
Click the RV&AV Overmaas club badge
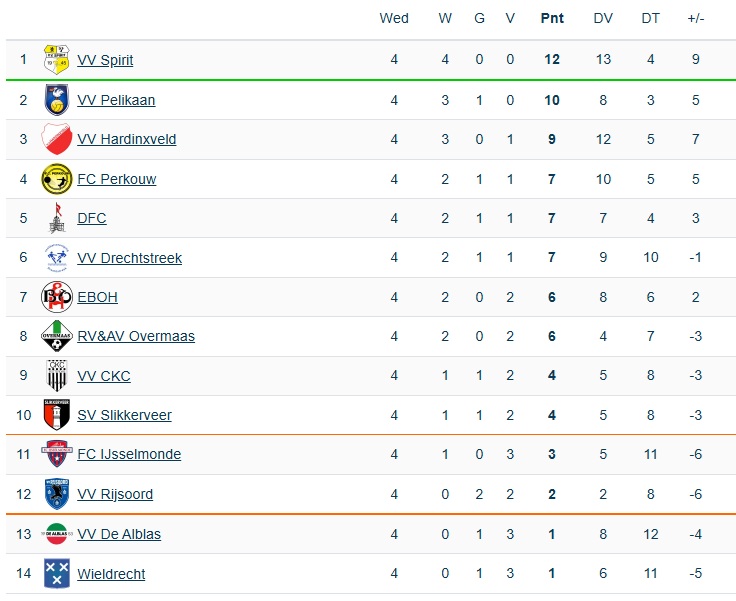tap(56, 336)
